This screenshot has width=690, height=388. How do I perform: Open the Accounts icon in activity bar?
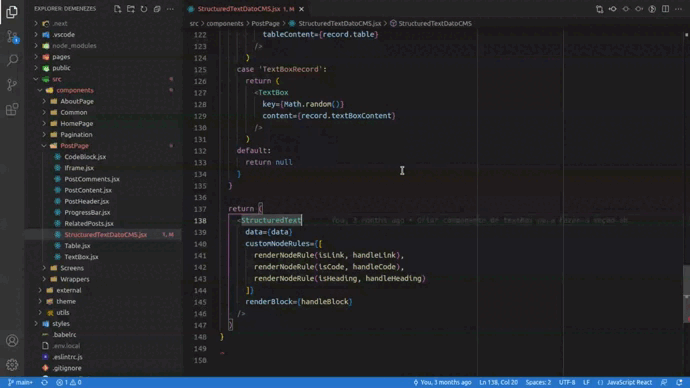[x=12, y=340]
